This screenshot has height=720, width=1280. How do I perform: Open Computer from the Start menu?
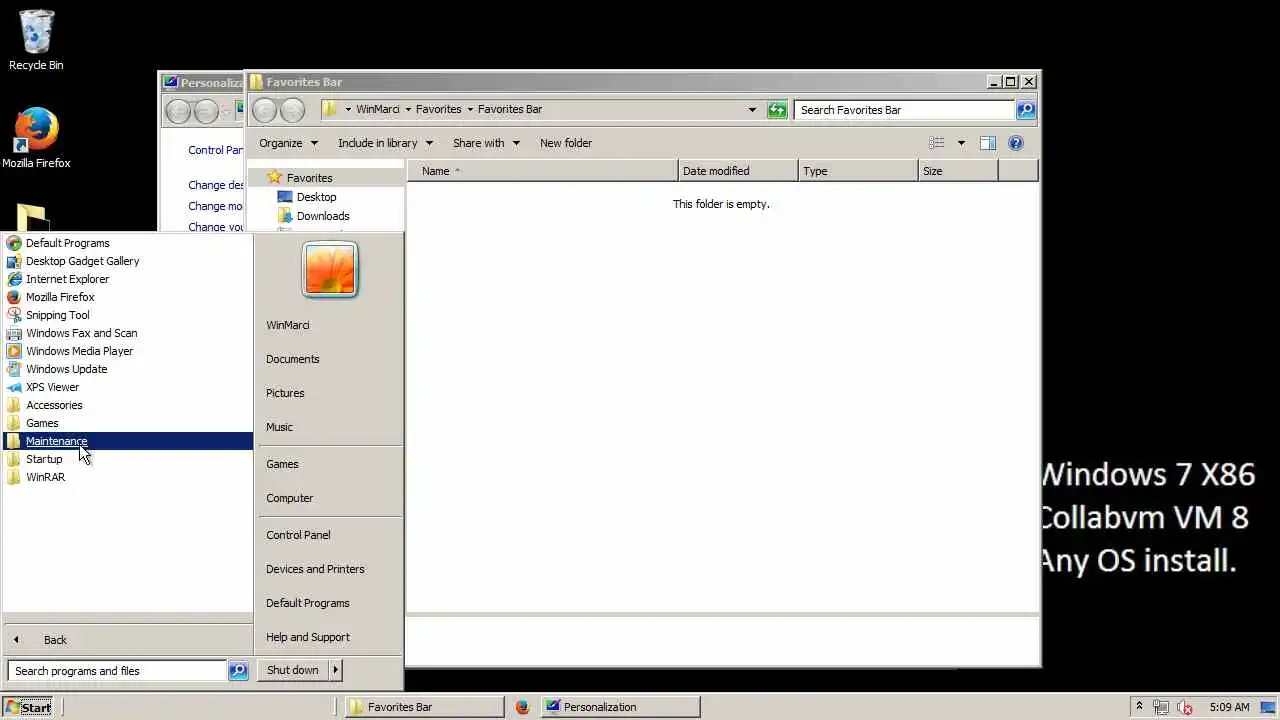pyautogui.click(x=290, y=498)
